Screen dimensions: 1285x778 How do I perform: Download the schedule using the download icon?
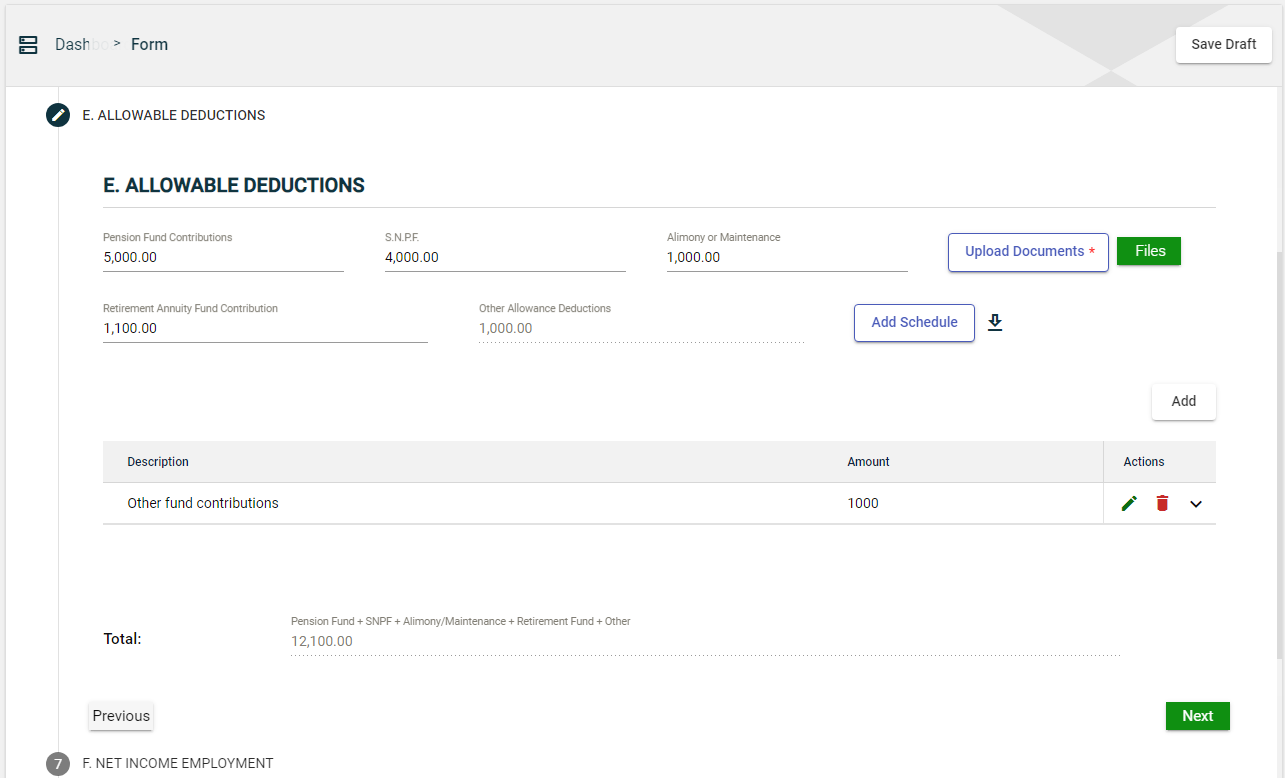[x=994, y=322]
